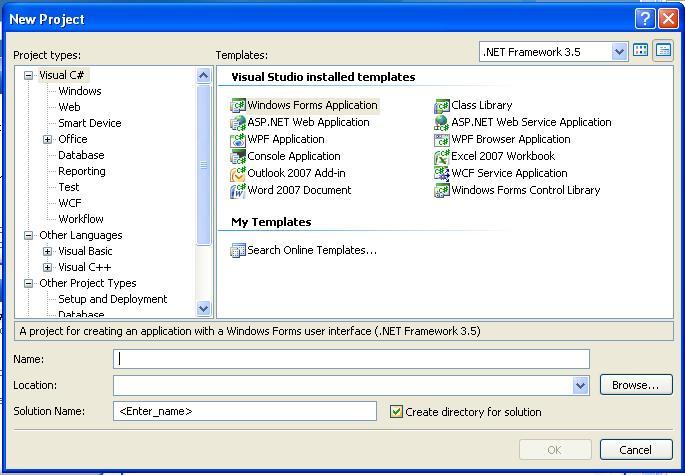Screen dimensions: 685x475
Task: Open the .NET Framework version dropdown
Action: (619, 52)
